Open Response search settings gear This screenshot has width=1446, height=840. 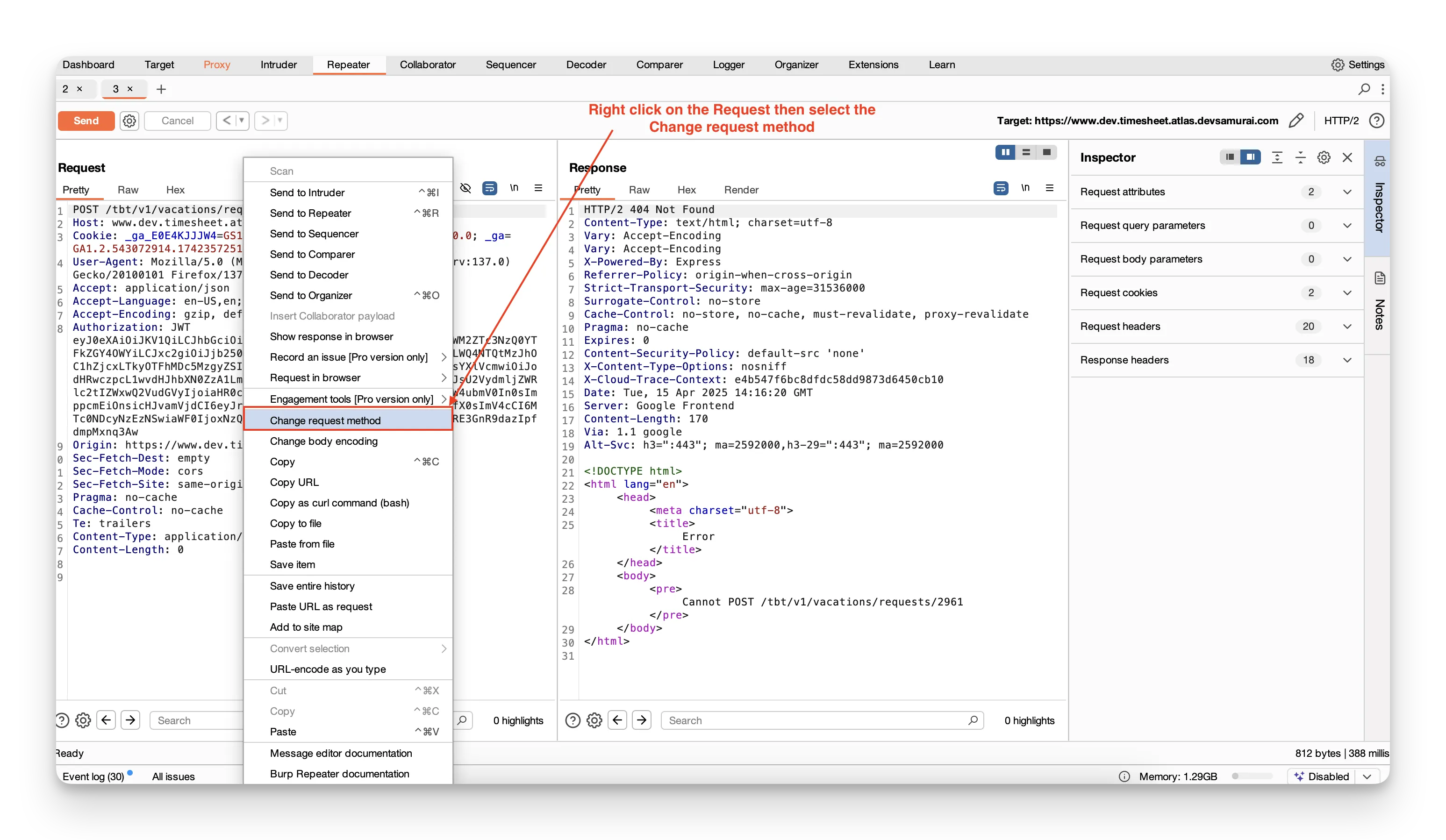[x=594, y=721]
